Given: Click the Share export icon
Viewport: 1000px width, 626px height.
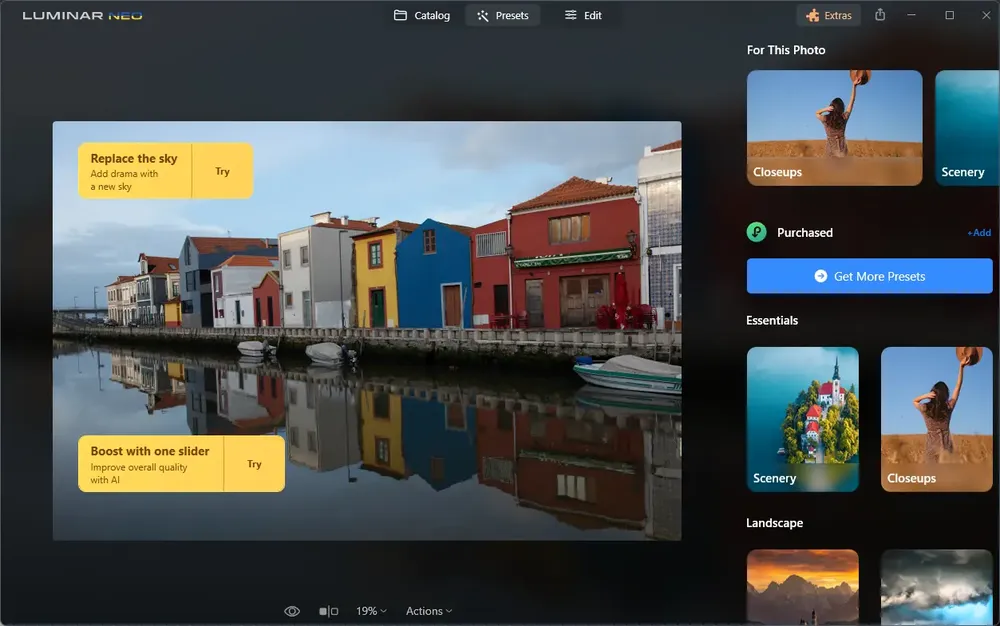Looking at the screenshot, I should [880, 15].
